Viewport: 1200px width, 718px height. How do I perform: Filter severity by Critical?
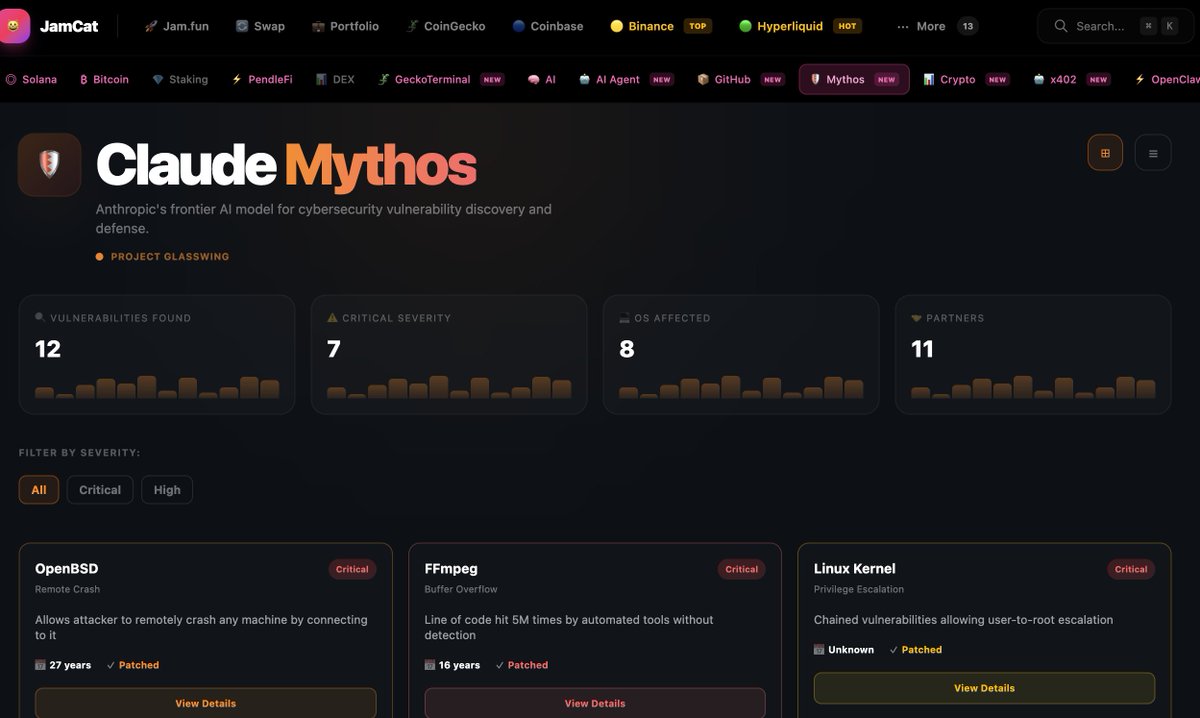(100, 490)
